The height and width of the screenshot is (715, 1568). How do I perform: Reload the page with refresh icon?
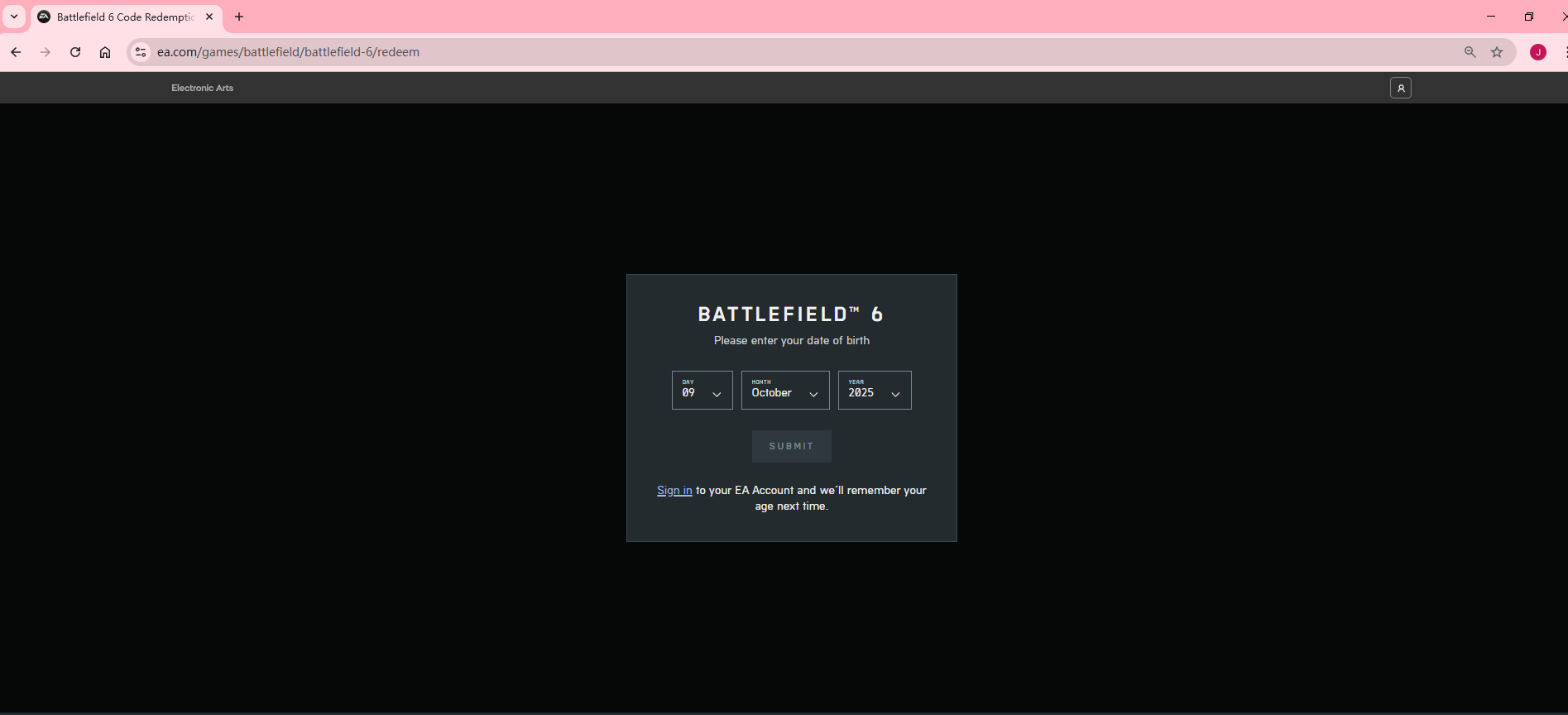tap(75, 52)
